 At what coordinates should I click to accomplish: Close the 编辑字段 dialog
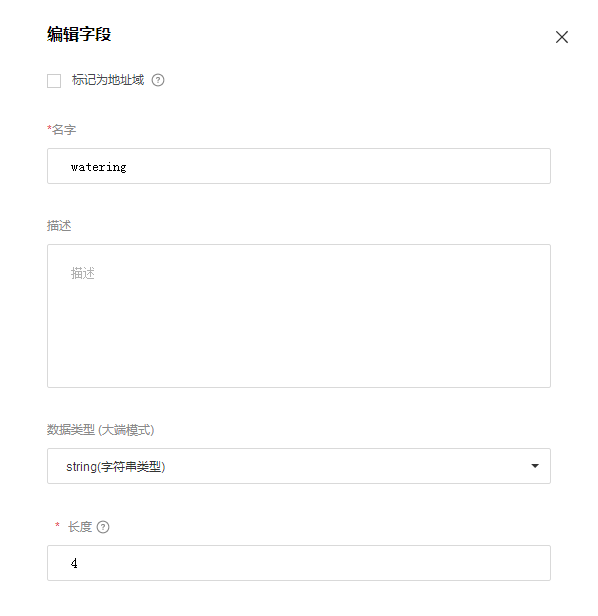click(x=561, y=37)
